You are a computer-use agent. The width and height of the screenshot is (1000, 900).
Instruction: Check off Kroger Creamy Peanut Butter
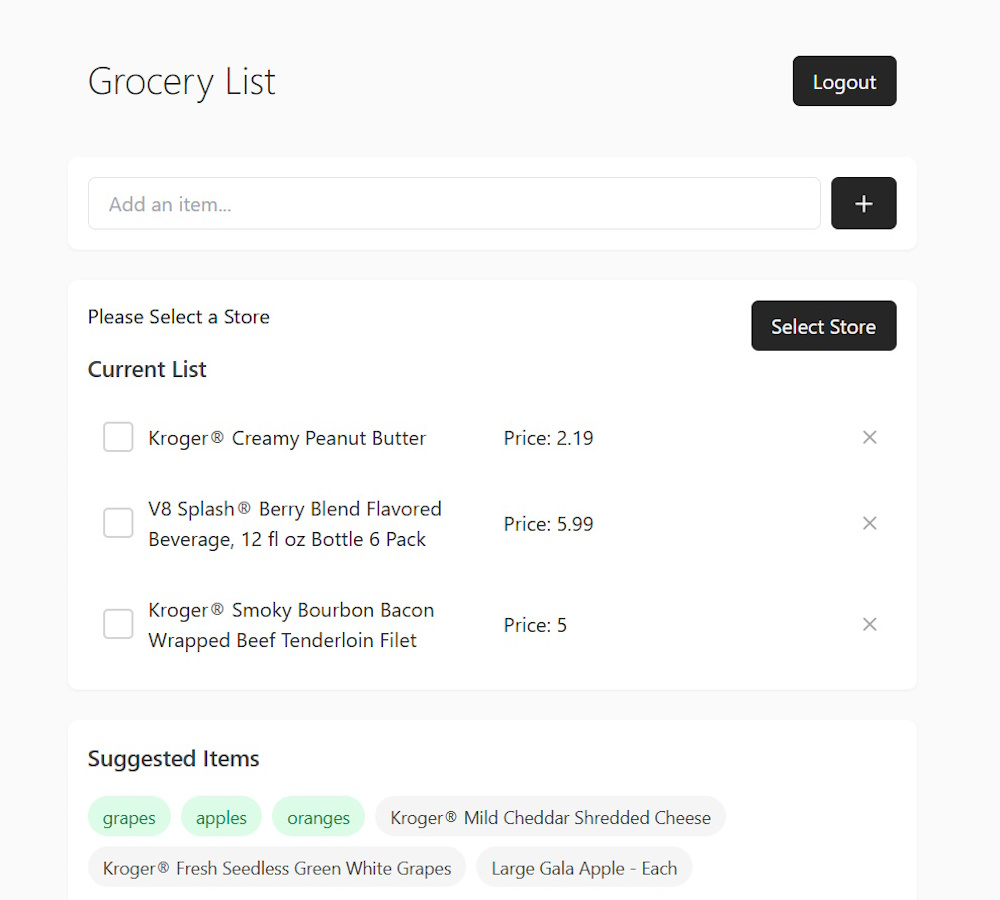pos(117,437)
